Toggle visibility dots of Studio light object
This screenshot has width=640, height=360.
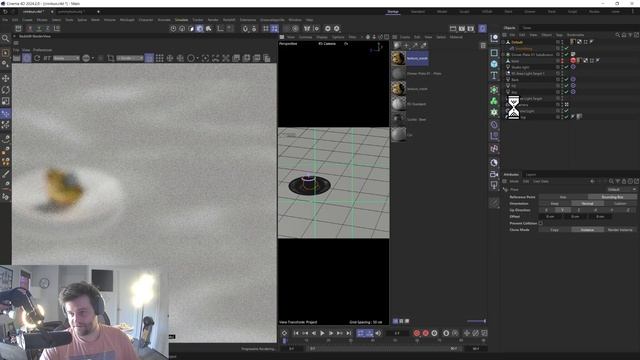tap(562, 67)
